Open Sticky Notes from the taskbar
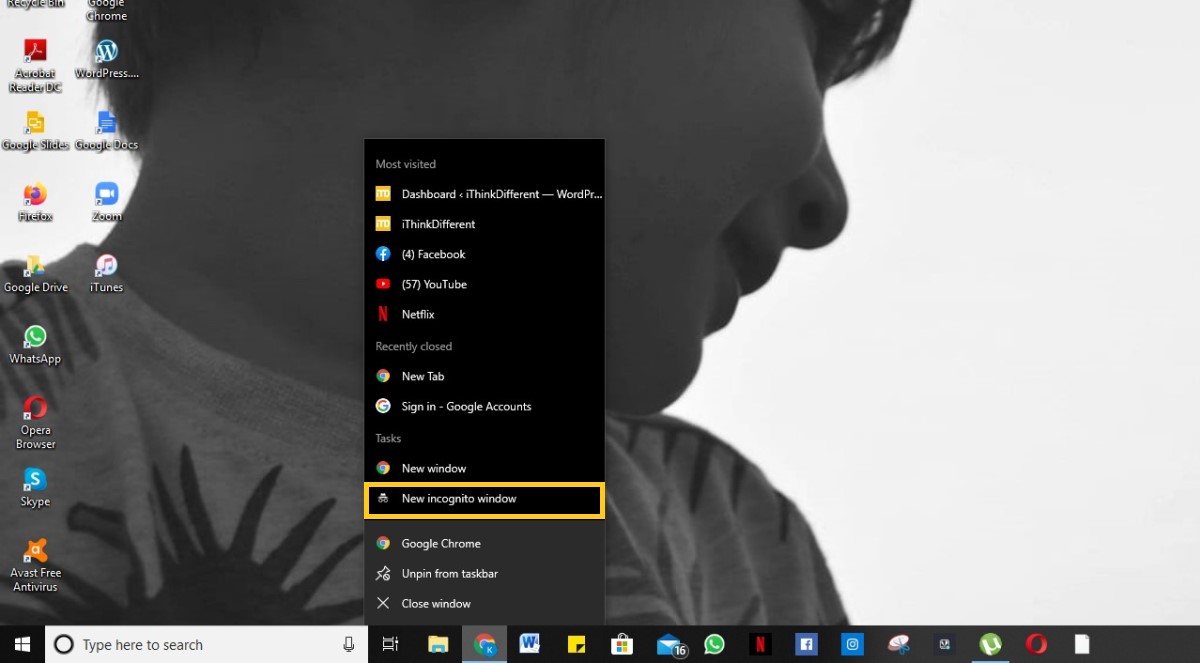This screenshot has height=663, width=1200. click(576, 645)
